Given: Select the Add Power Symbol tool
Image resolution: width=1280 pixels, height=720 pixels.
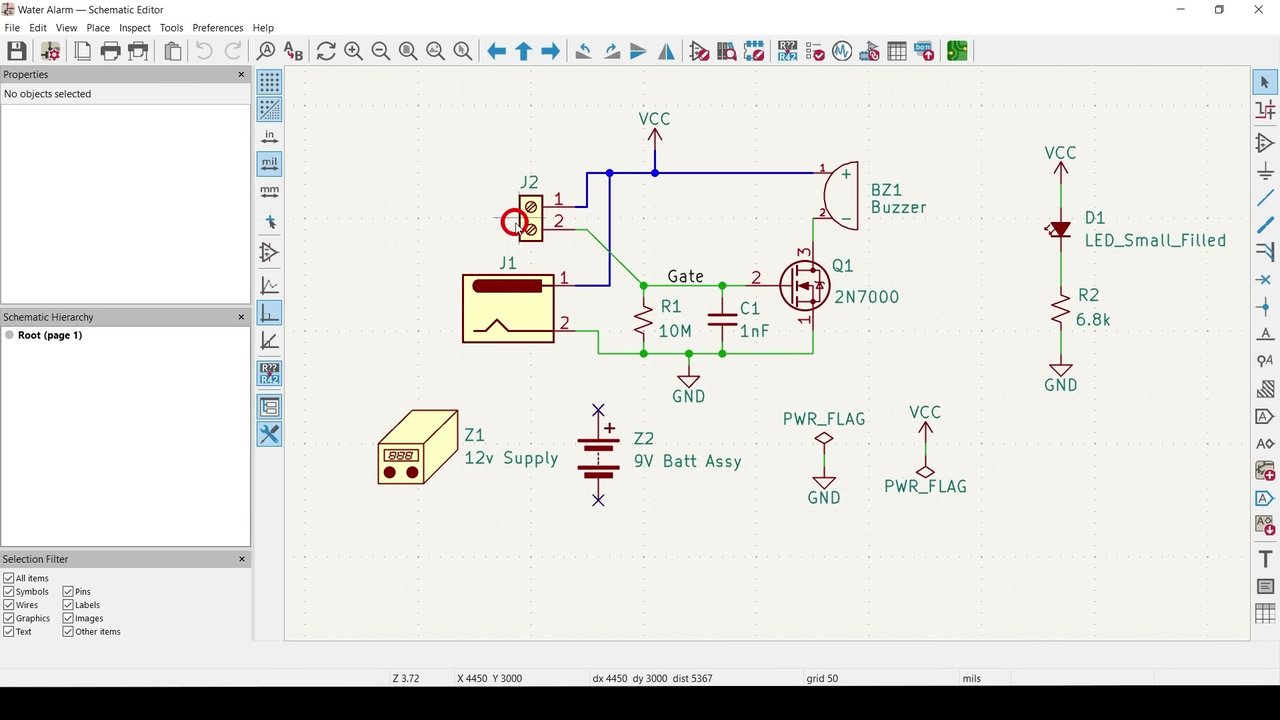Looking at the screenshot, I should 1265,171.
